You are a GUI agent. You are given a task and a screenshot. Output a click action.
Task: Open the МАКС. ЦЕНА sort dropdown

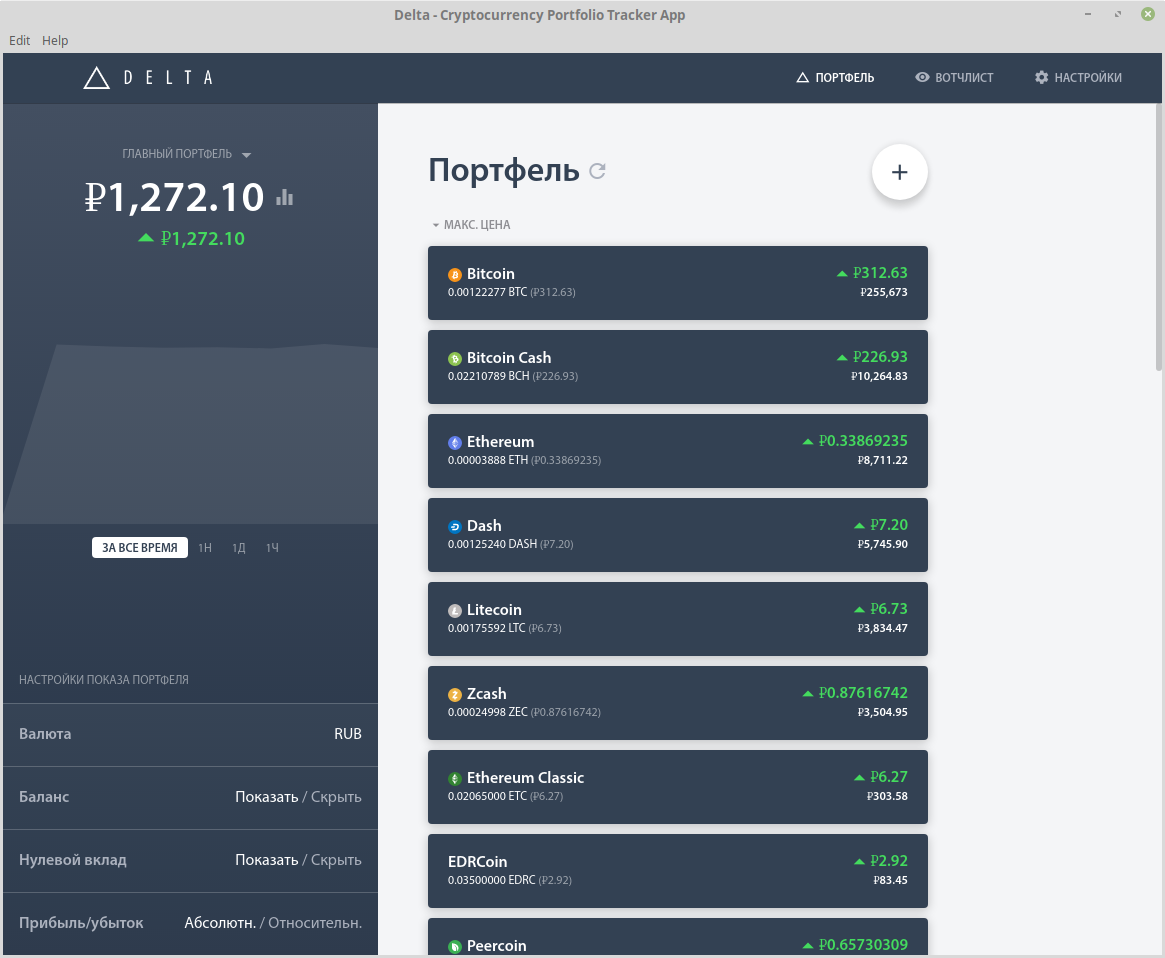(x=471, y=224)
